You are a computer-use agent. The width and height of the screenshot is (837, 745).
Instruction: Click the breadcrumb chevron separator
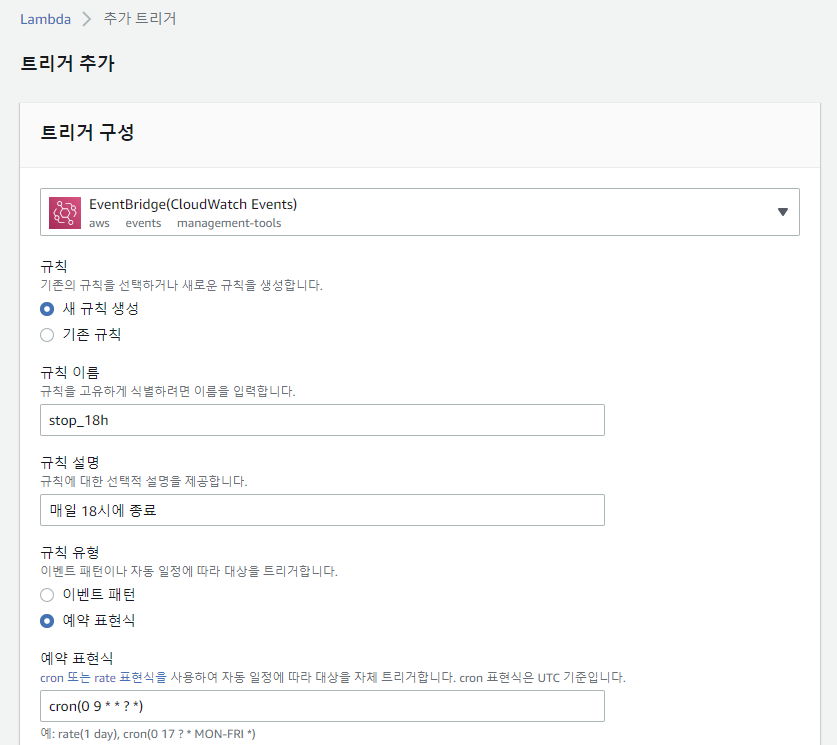click(x=86, y=19)
